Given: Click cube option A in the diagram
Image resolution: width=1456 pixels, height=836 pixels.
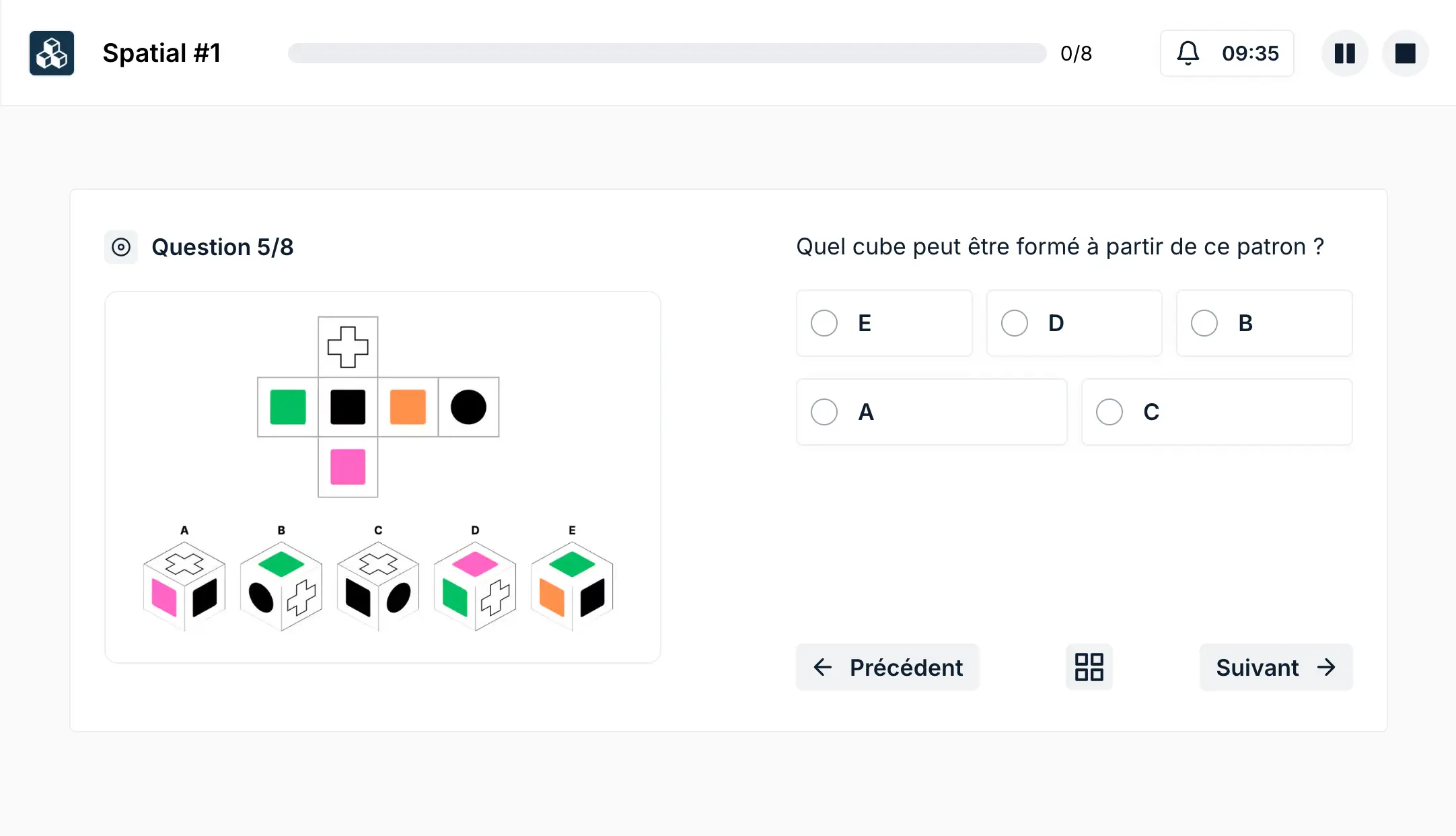Looking at the screenshot, I should [183, 584].
